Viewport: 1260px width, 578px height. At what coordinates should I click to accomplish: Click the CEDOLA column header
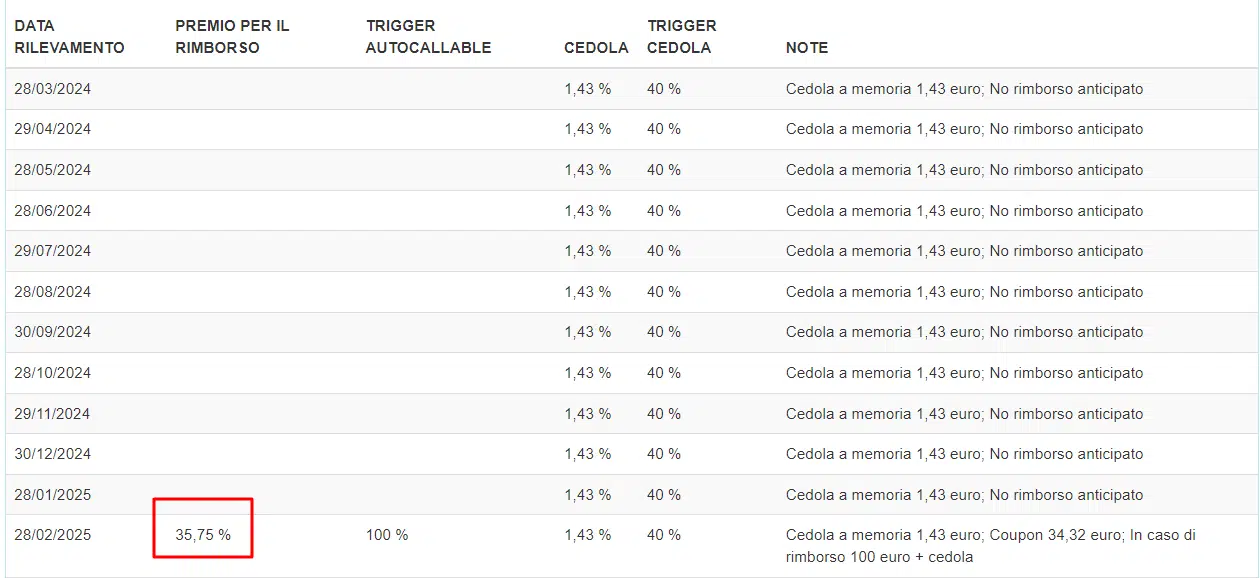tap(596, 48)
